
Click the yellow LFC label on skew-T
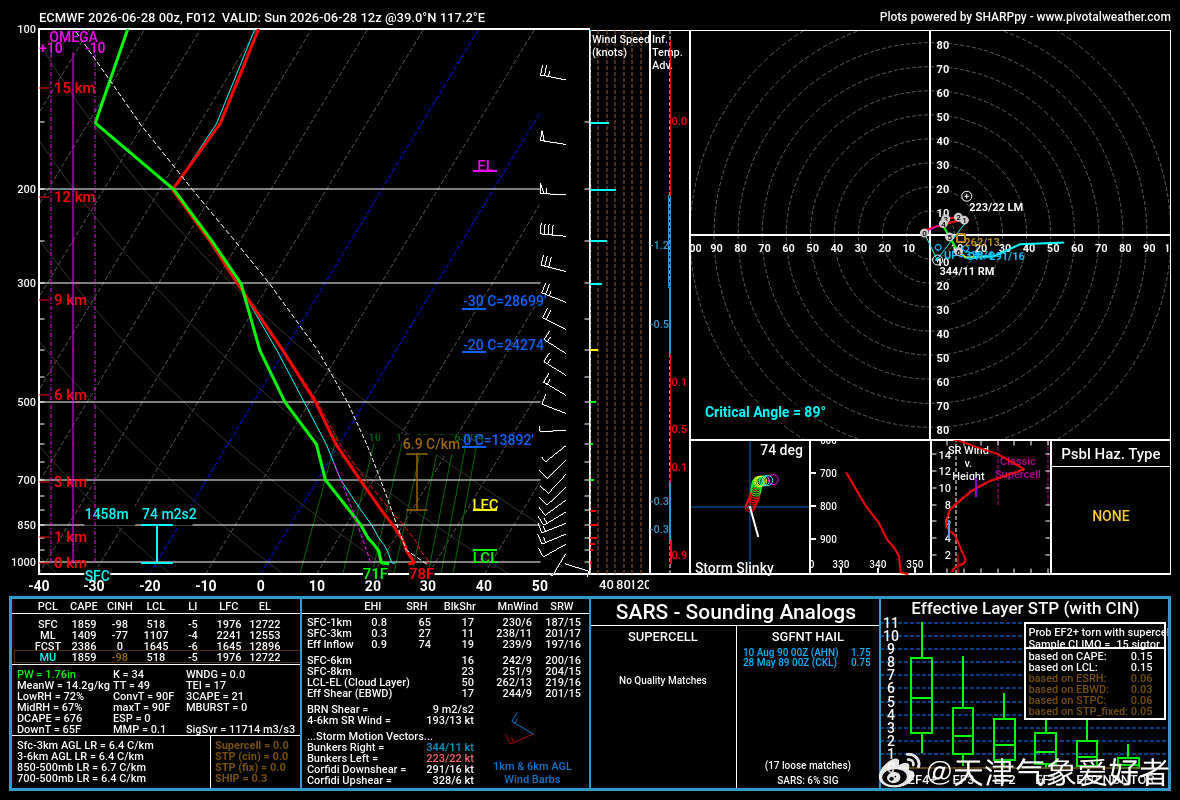point(485,504)
